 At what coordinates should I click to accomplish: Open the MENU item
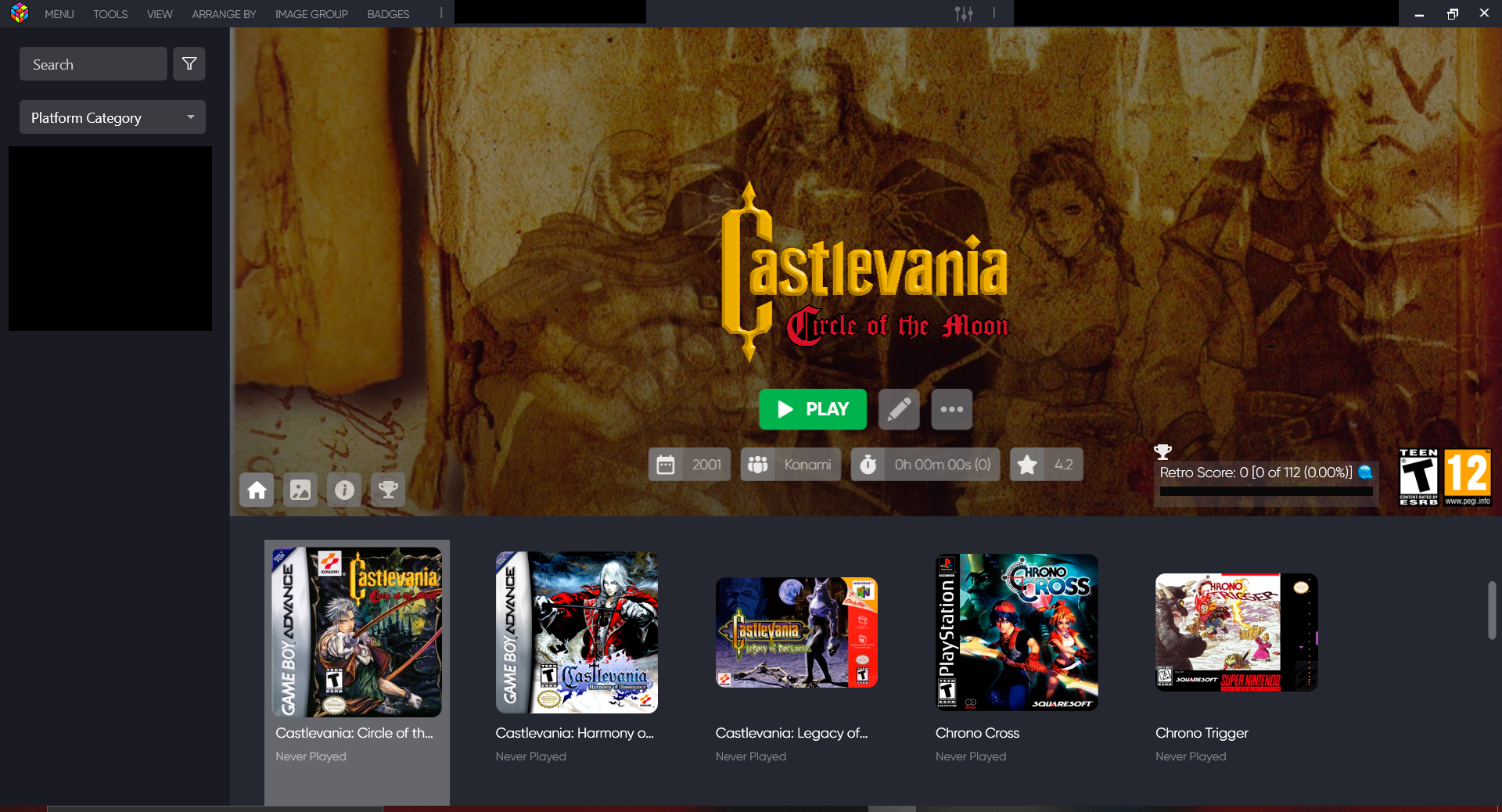click(59, 14)
